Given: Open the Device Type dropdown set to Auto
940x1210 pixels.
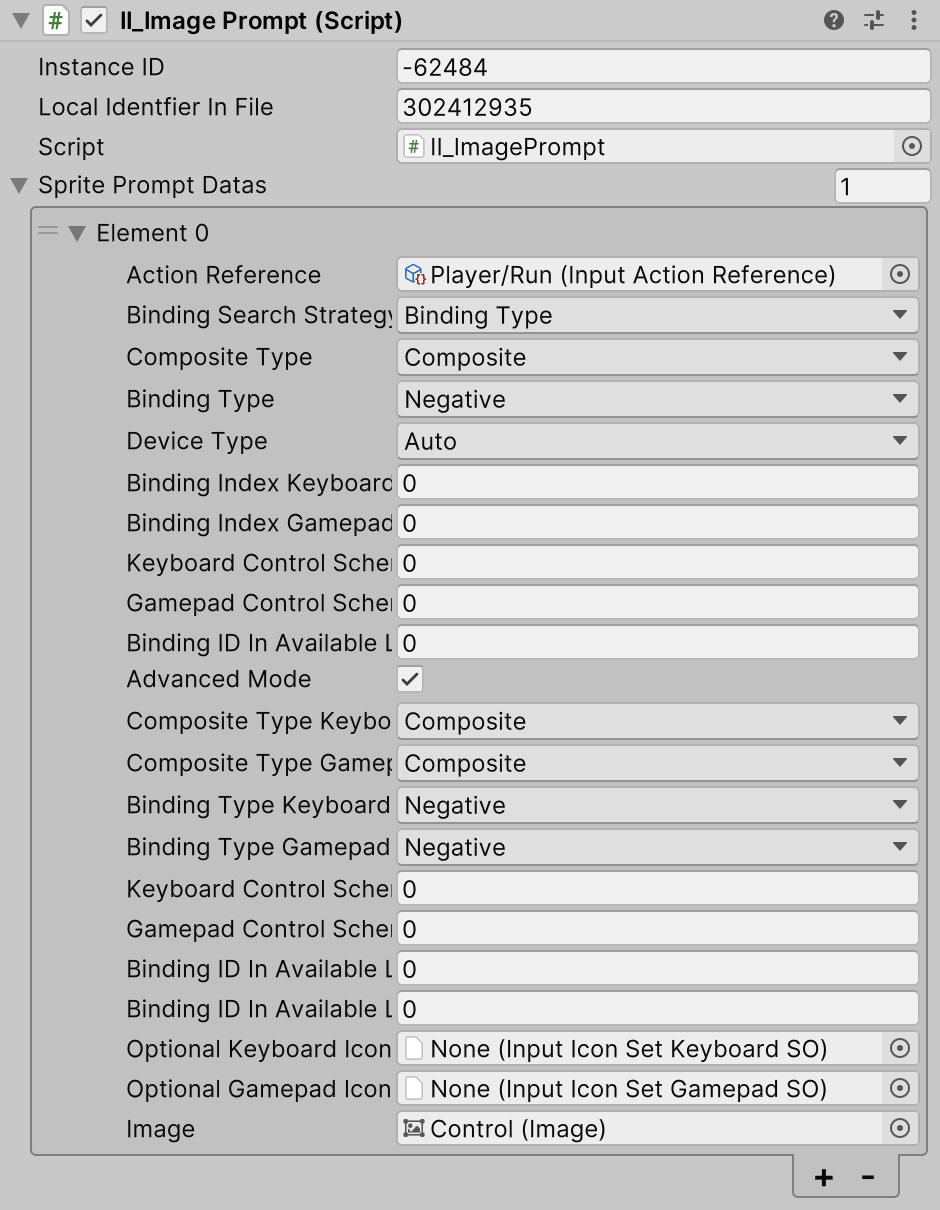Looking at the screenshot, I should 658,441.
